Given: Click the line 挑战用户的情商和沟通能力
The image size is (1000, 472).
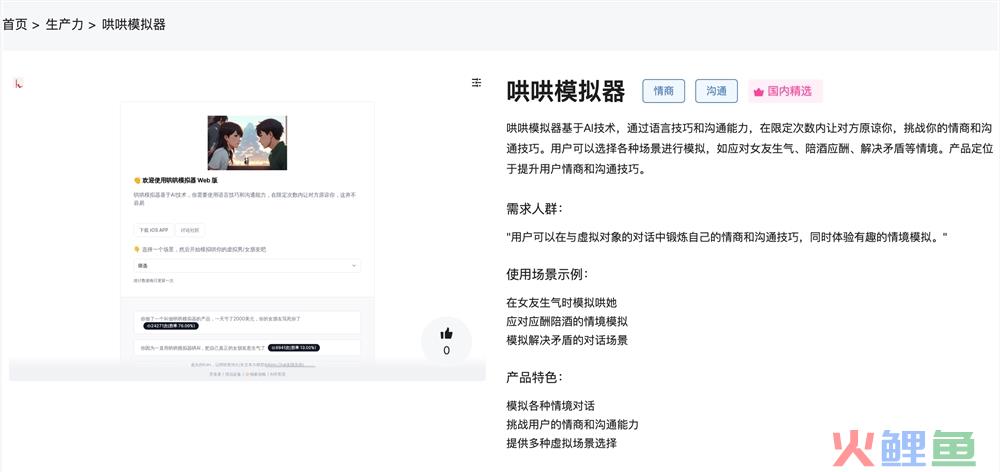Looking at the screenshot, I should click(572, 424).
